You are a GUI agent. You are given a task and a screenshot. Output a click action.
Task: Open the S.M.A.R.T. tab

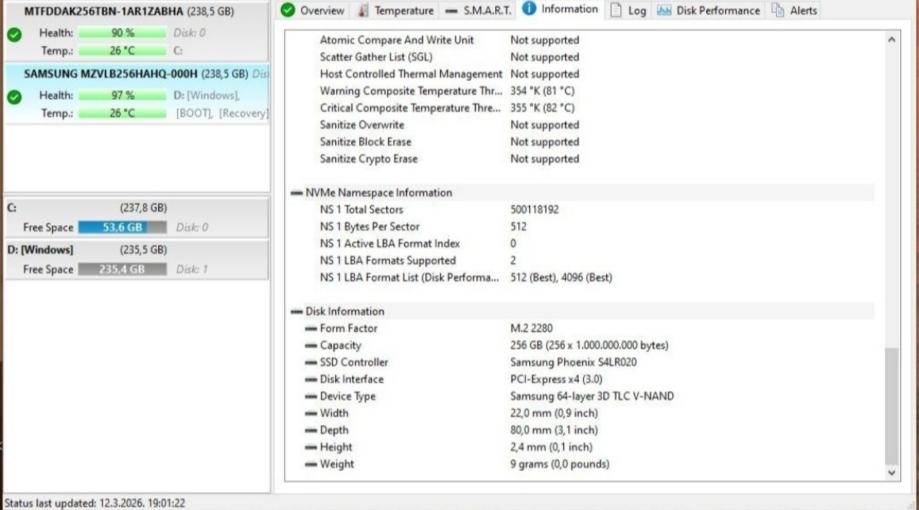pyautogui.click(x=478, y=10)
